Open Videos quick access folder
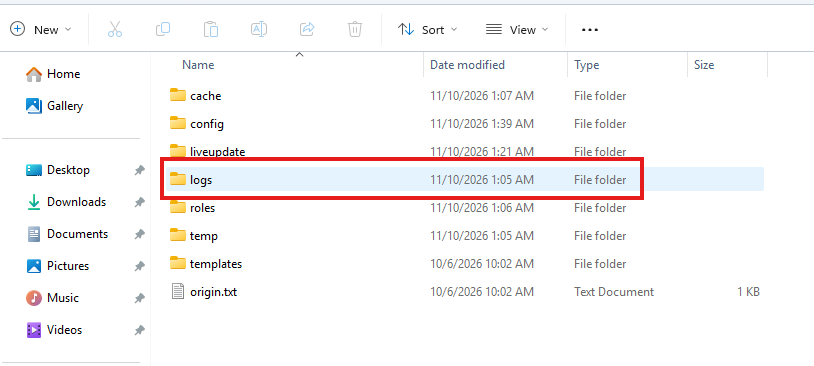Image resolution: width=814 pixels, height=366 pixels. point(54,330)
